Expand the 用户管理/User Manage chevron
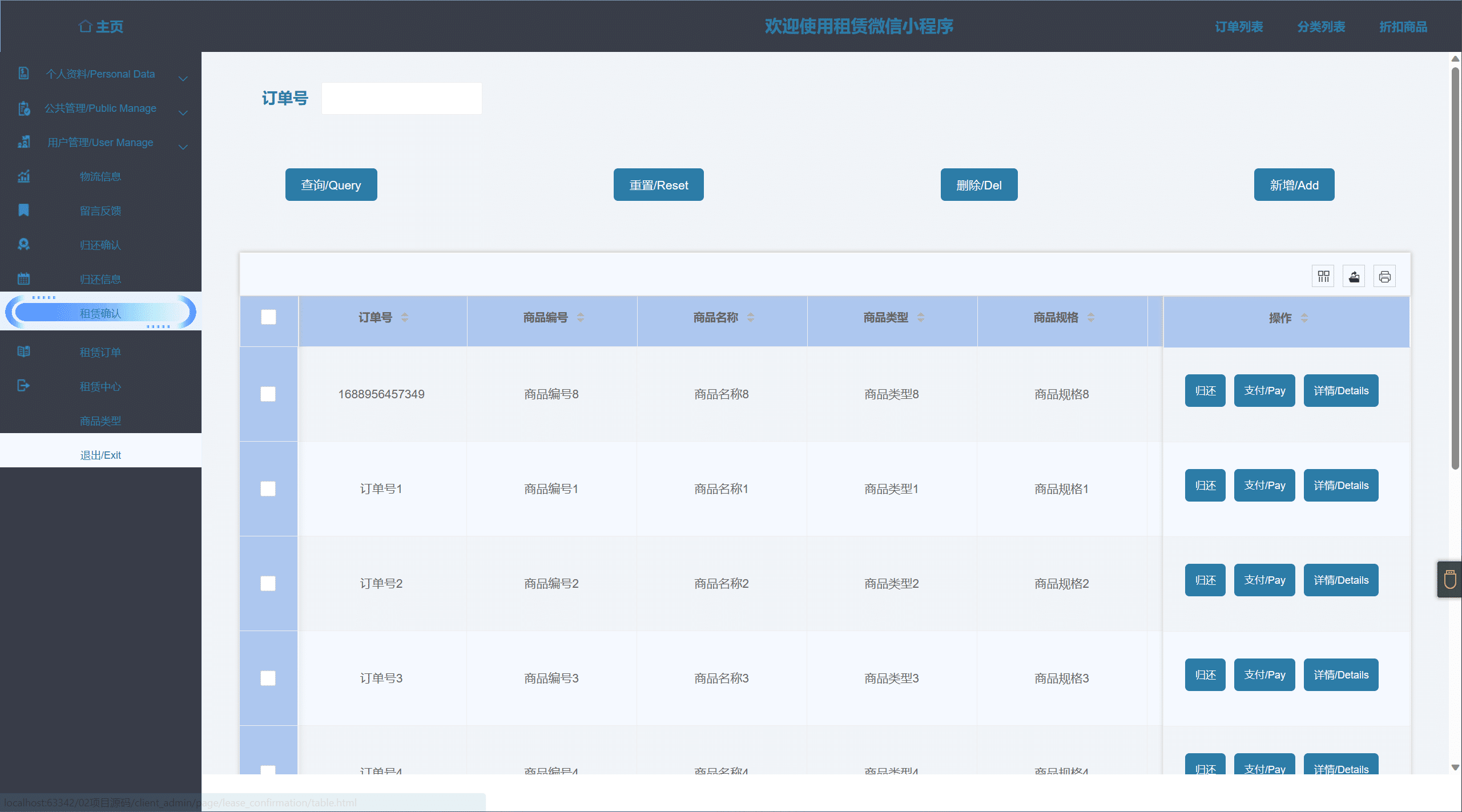 pyautogui.click(x=183, y=147)
